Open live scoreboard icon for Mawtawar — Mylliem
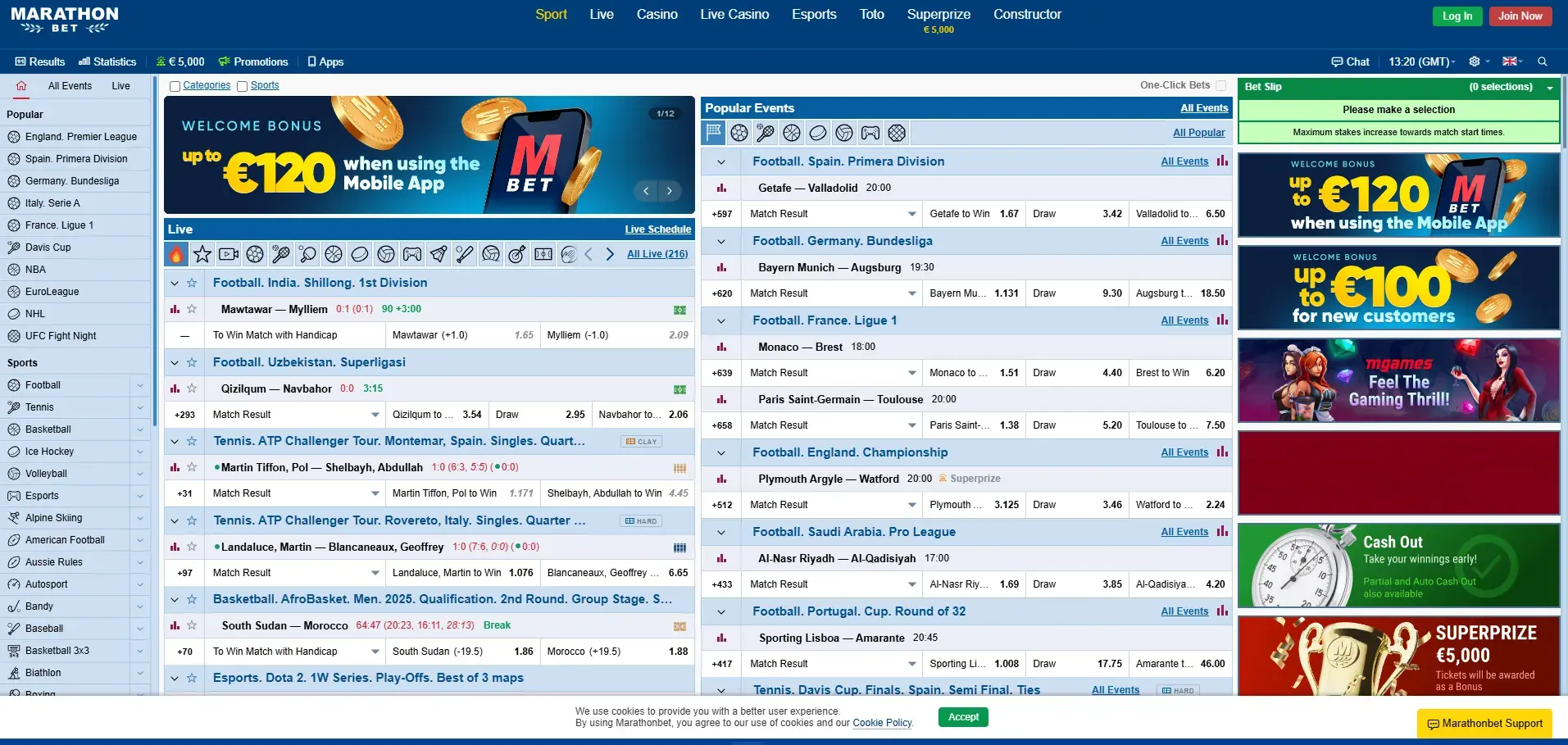This screenshot has height=745, width=1568. tap(679, 310)
